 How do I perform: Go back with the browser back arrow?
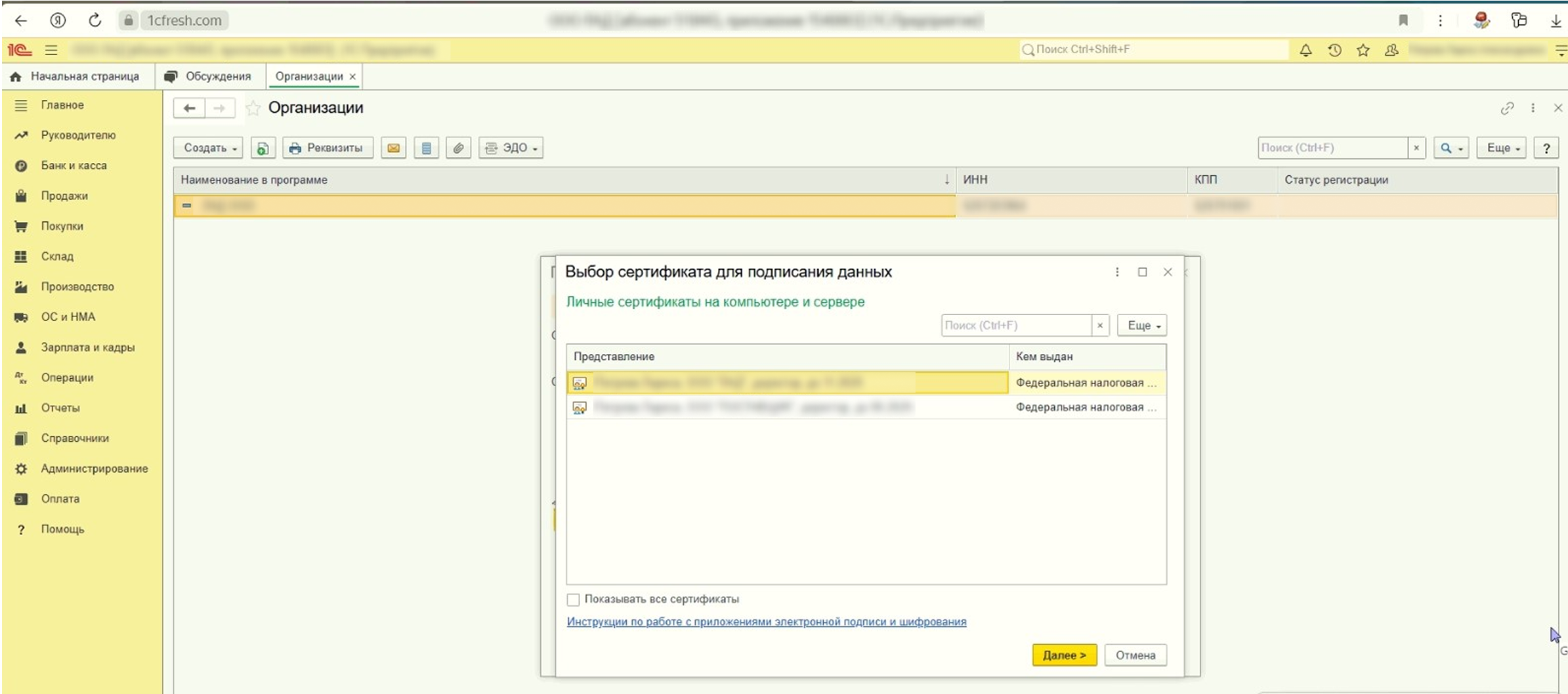[21, 20]
